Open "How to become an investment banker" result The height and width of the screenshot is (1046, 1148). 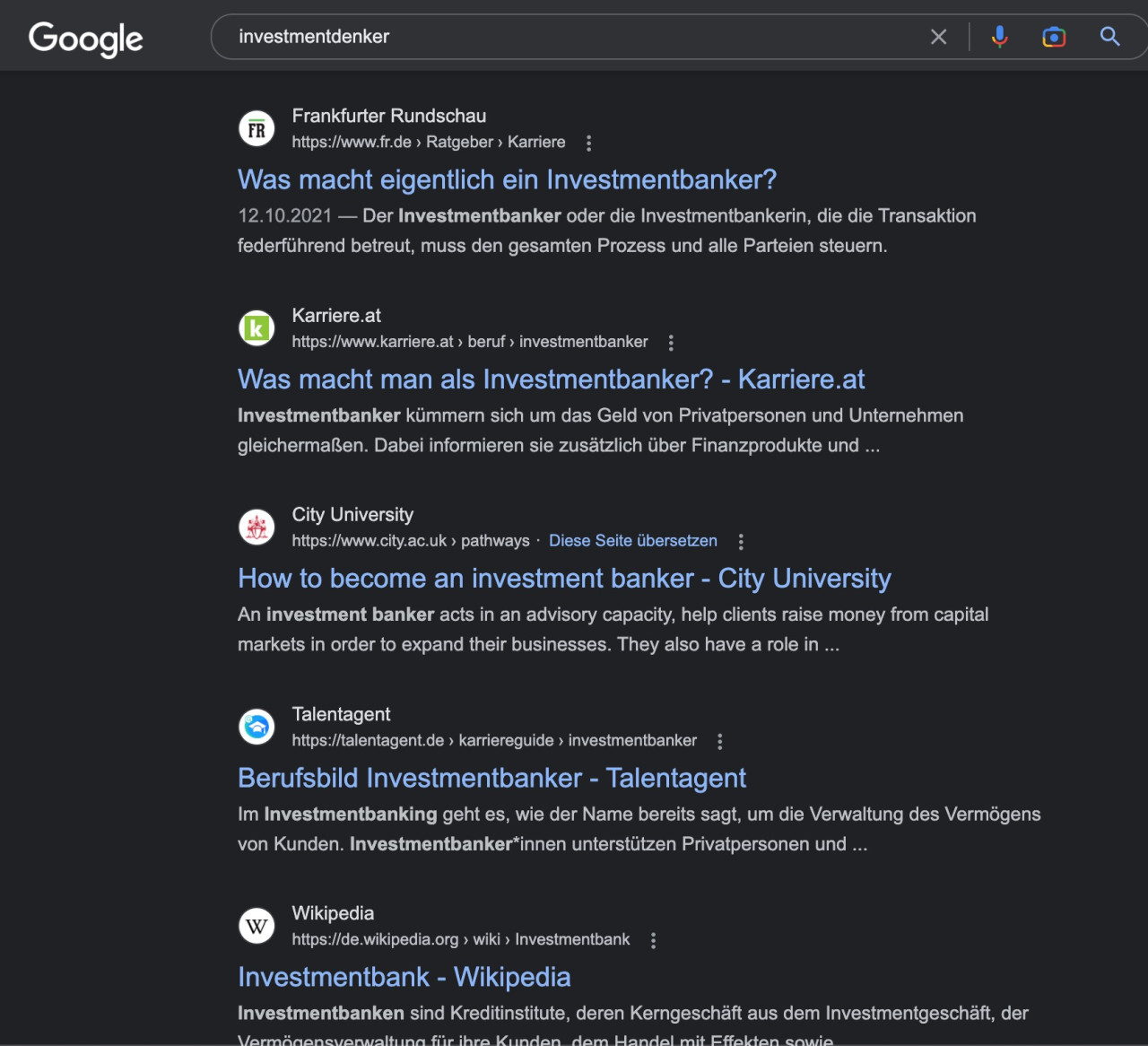(x=564, y=579)
